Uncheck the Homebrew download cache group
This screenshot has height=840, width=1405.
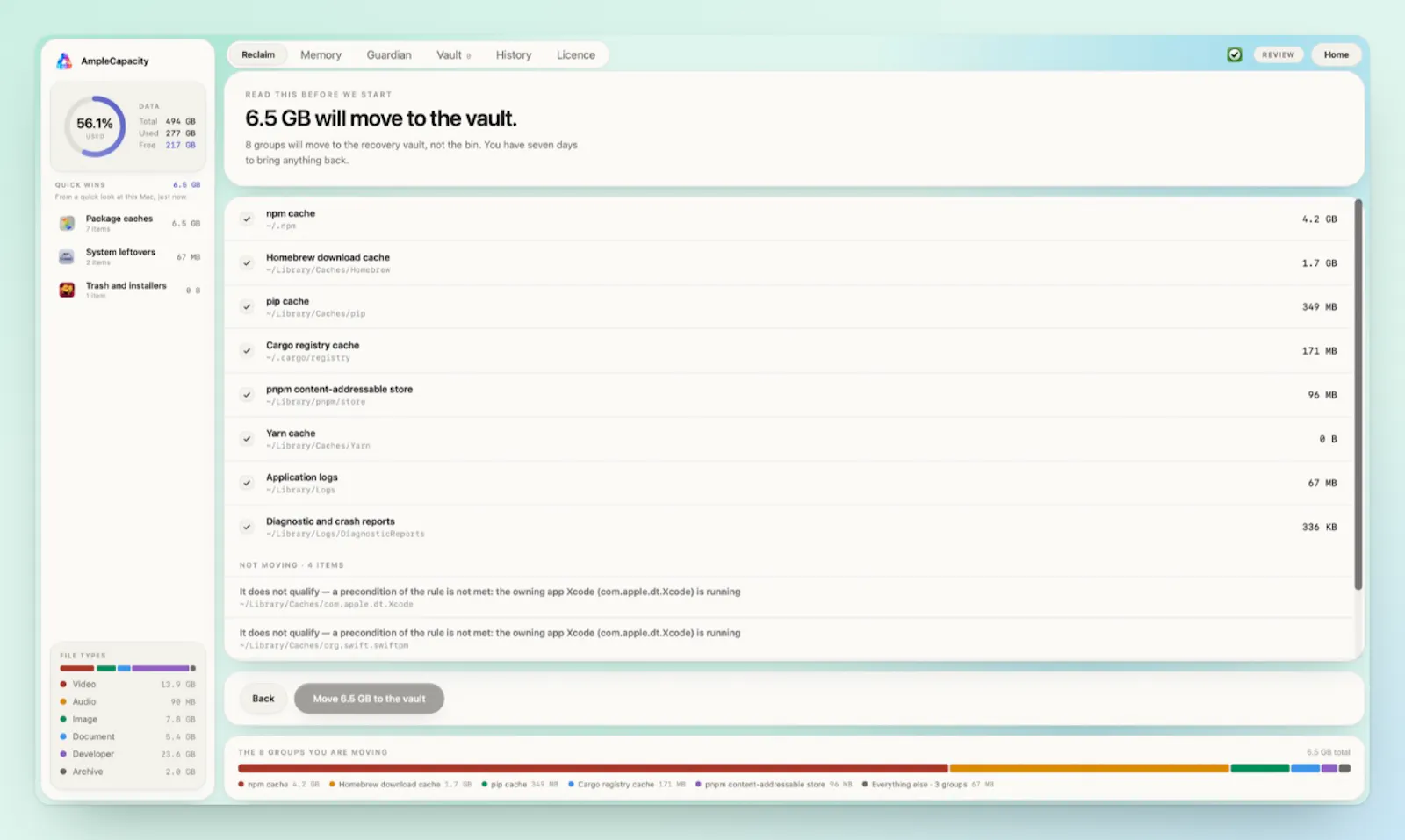click(x=247, y=262)
